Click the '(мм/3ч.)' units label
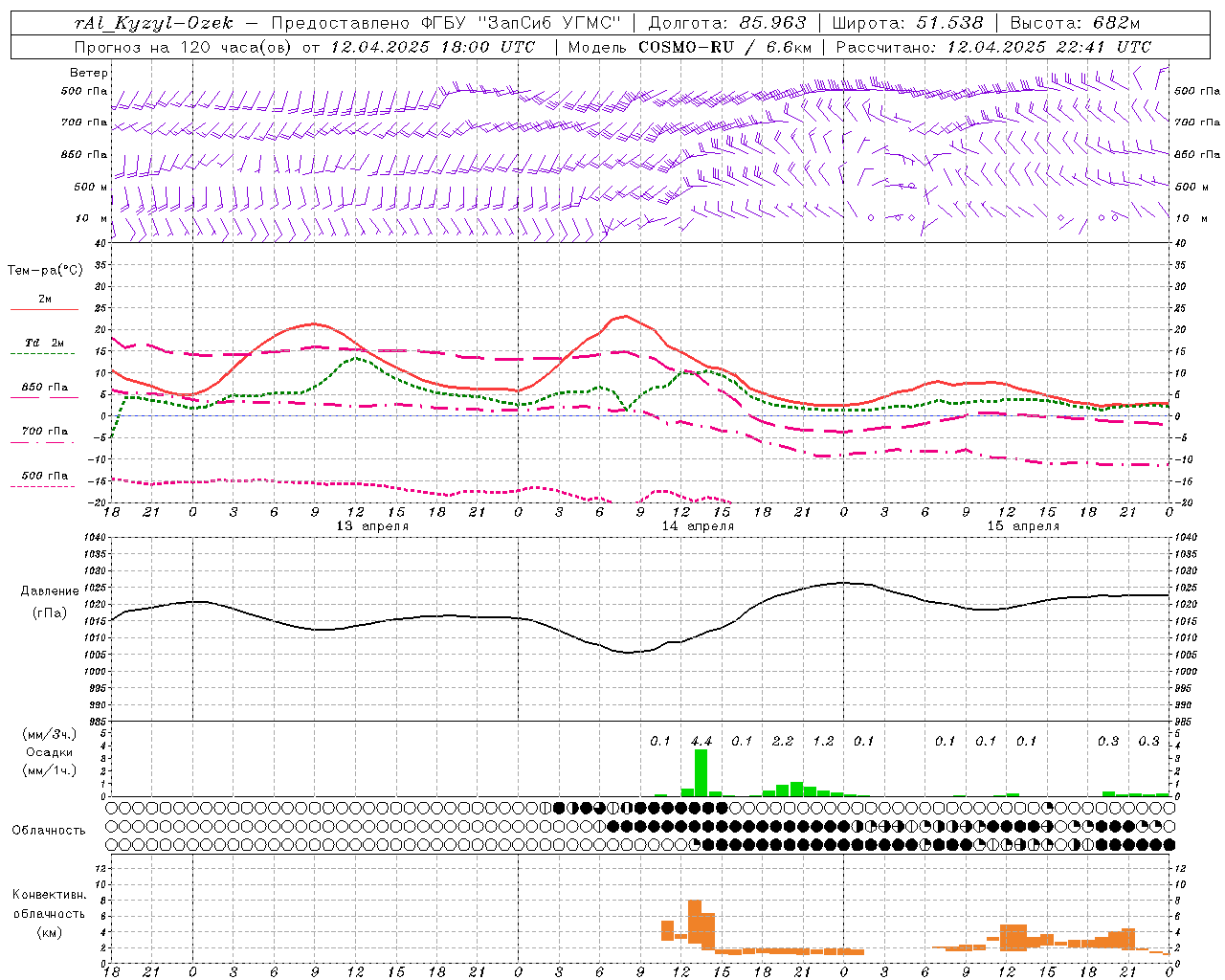 (50, 734)
